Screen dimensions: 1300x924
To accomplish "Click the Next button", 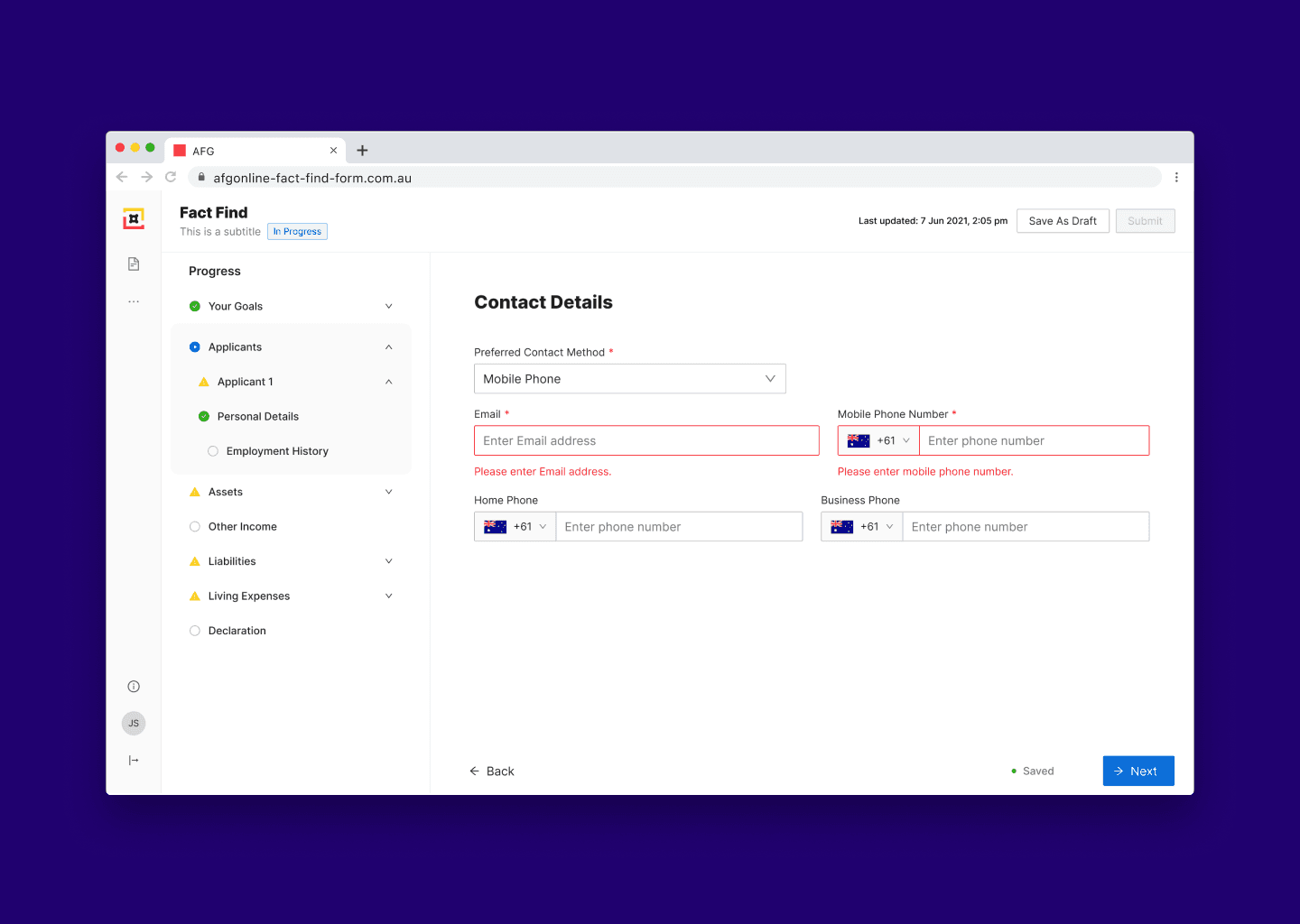I will click(x=1138, y=771).
